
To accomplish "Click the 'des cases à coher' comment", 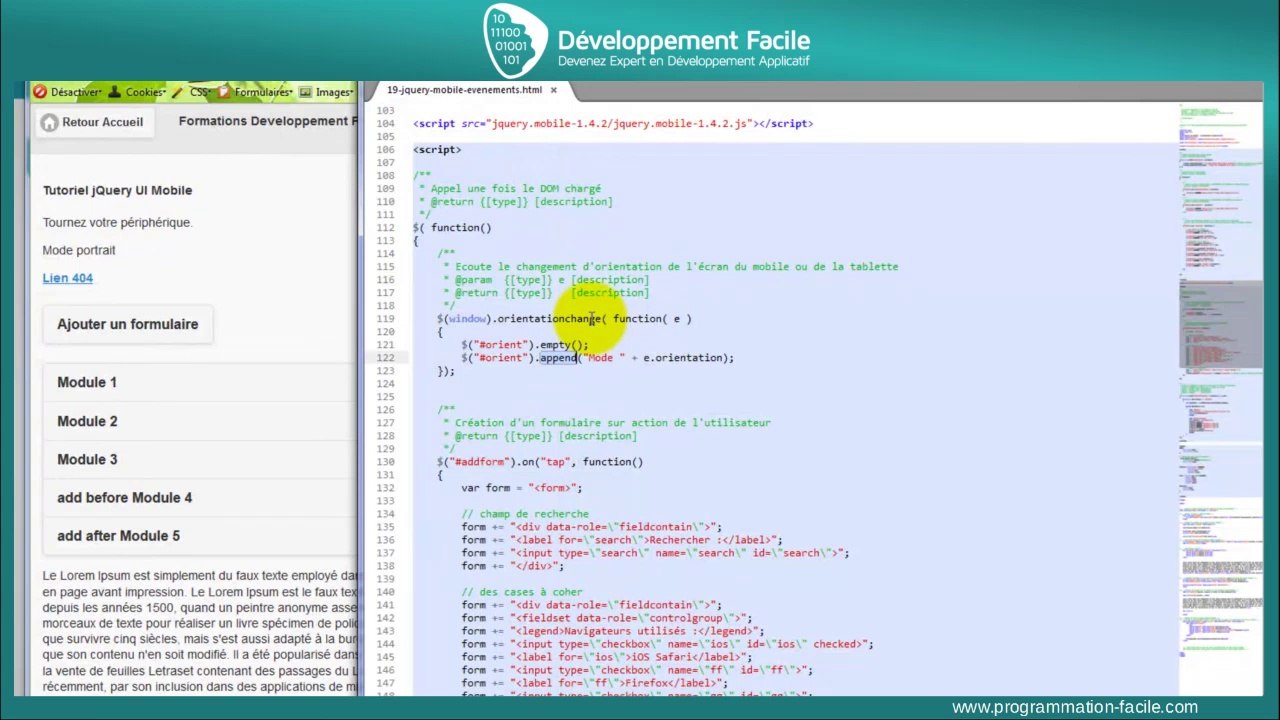I will 522,591.
